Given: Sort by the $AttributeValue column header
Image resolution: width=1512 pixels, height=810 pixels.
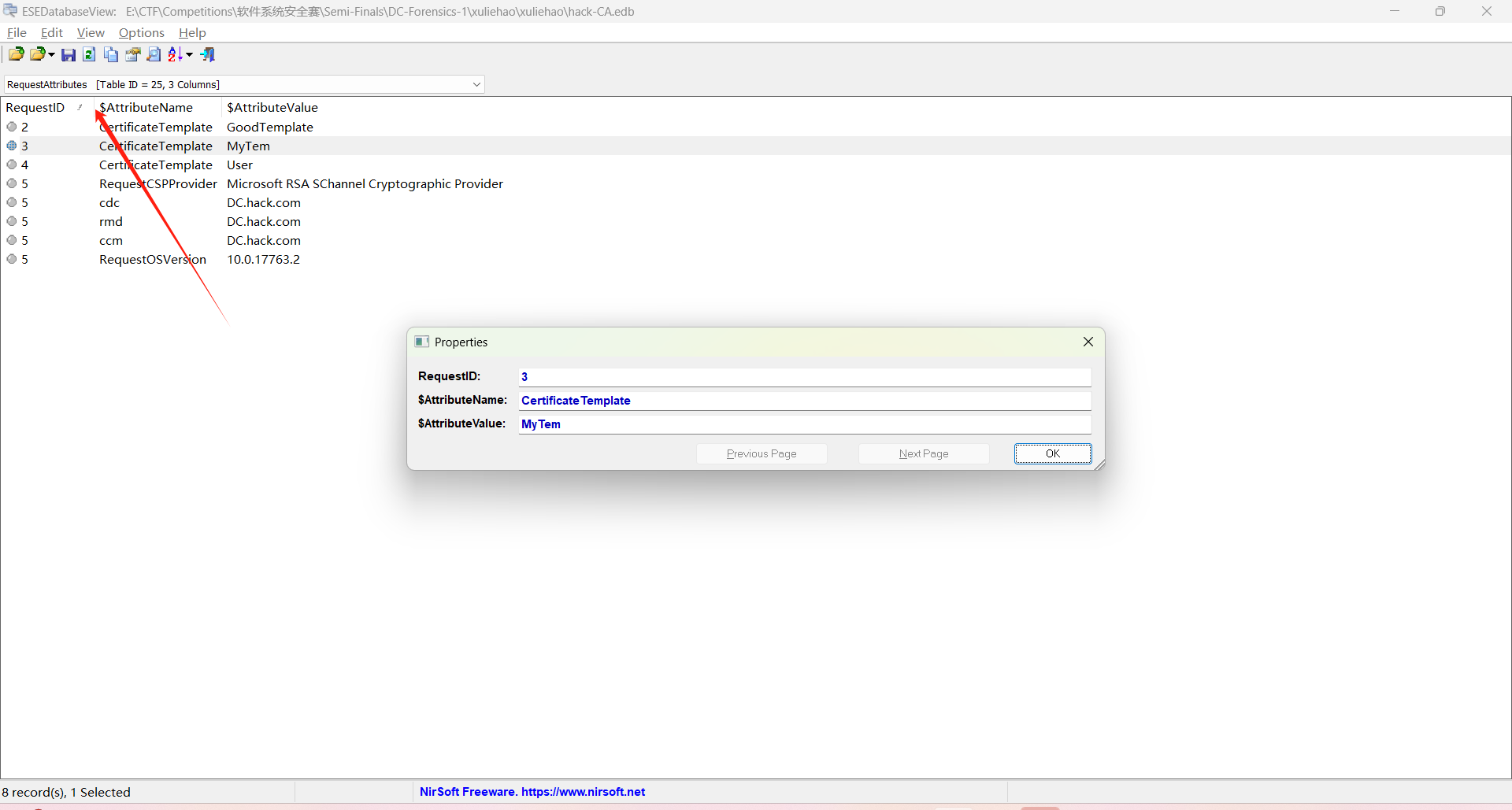Looking at the screenshot, I should pos(272,108).
